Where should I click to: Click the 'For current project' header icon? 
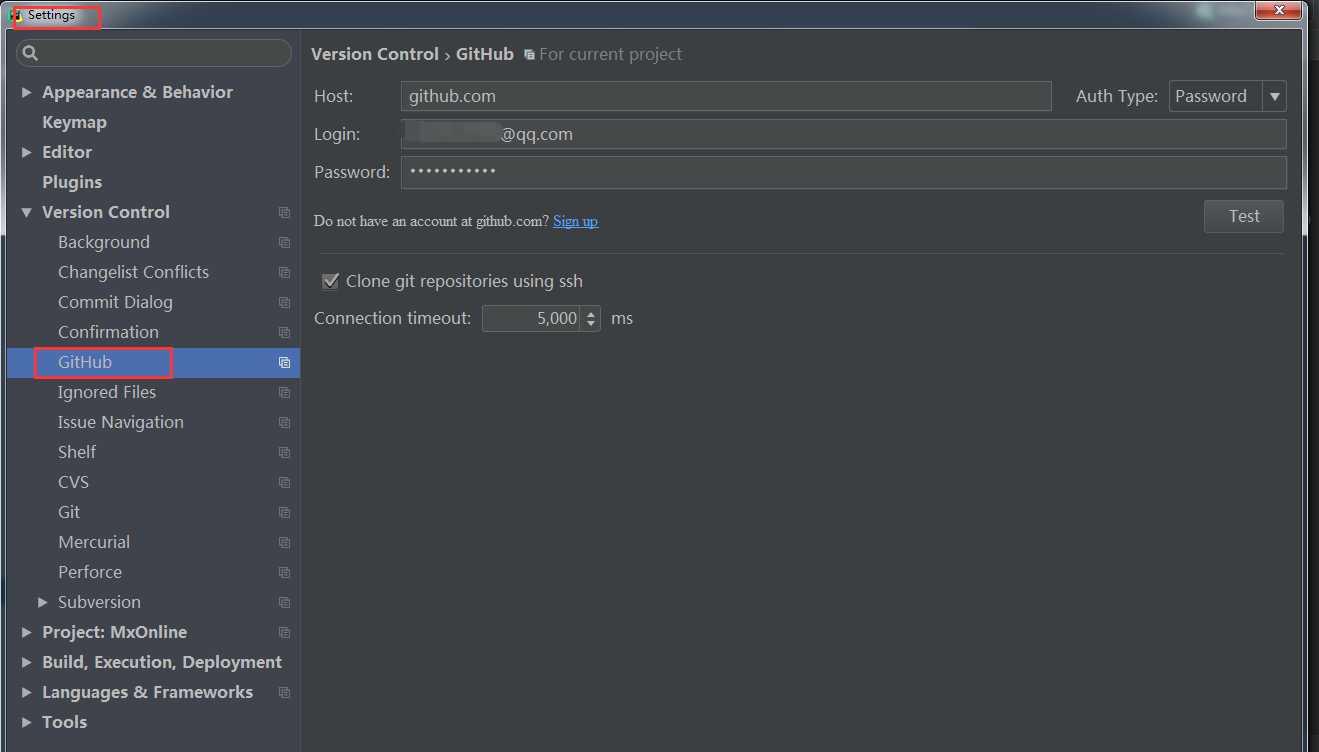[x=529, y=55]
